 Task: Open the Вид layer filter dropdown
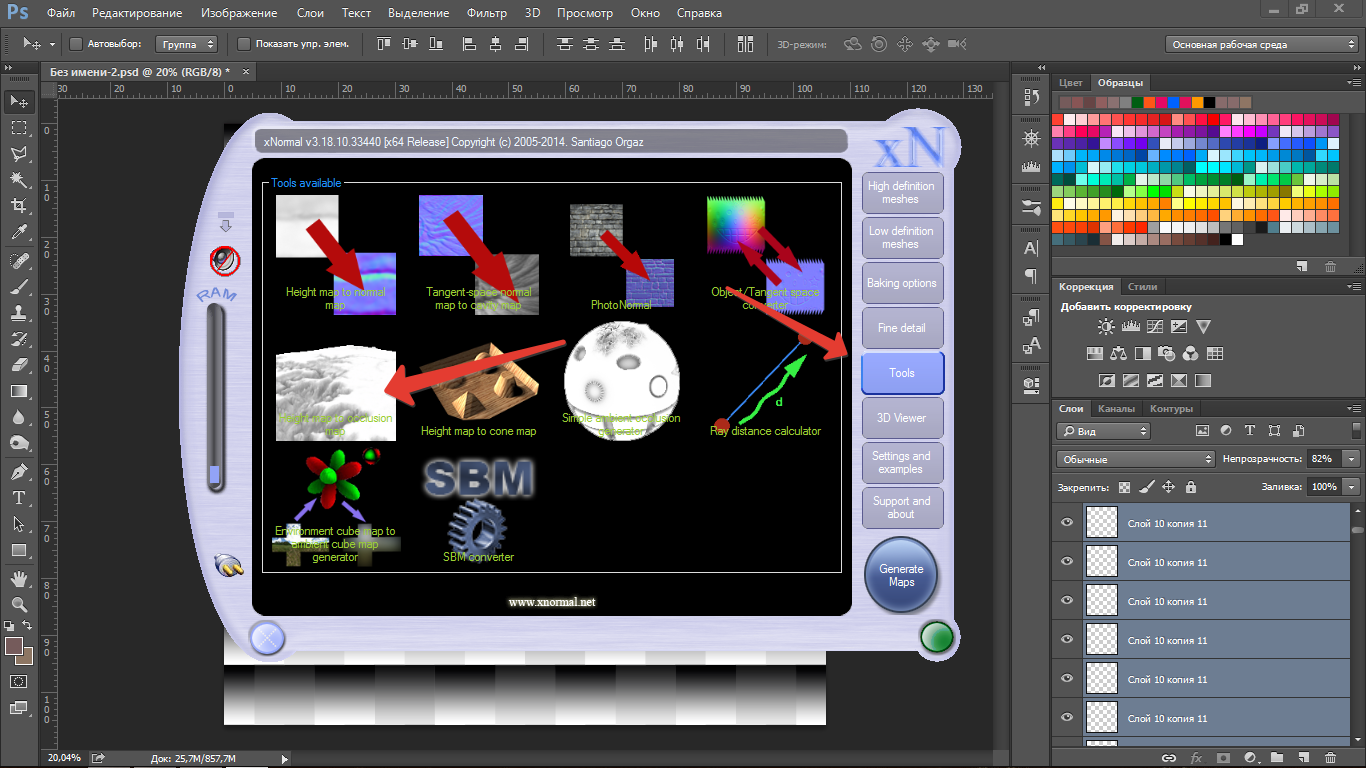tap(1103, 431)
